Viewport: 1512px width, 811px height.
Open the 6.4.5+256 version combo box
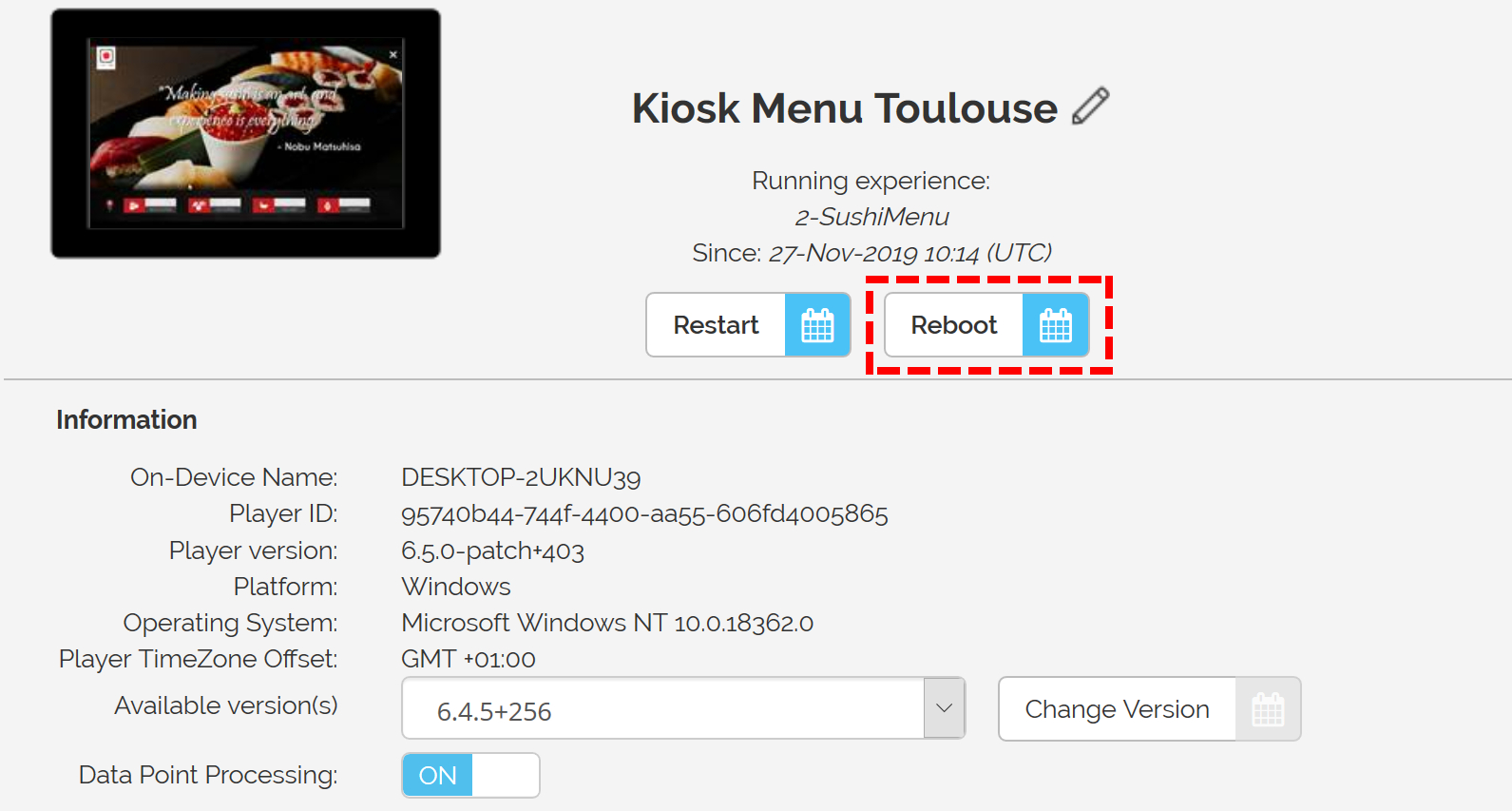(x=683, y=708)
